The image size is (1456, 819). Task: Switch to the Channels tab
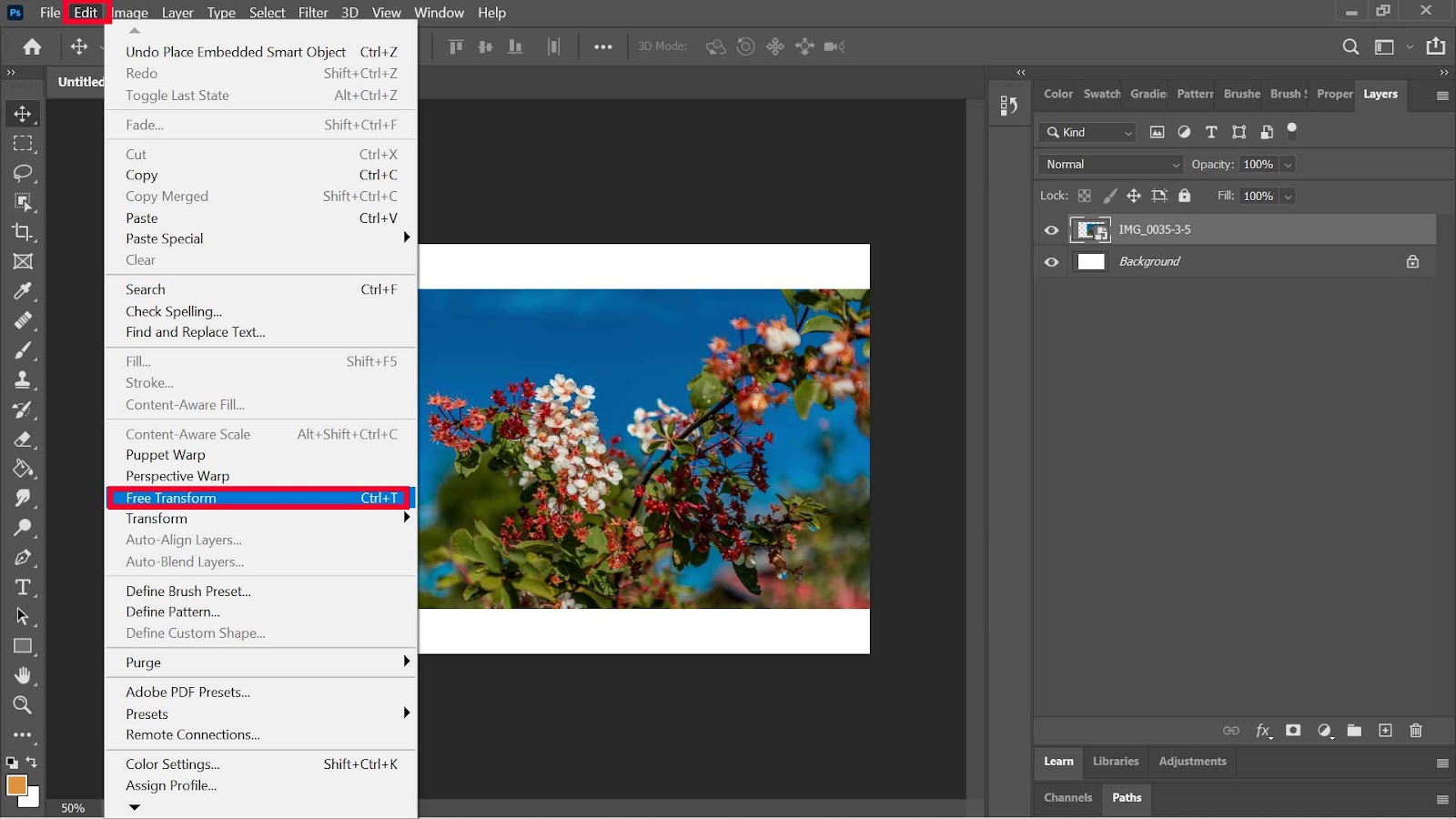click(1067, 798)
